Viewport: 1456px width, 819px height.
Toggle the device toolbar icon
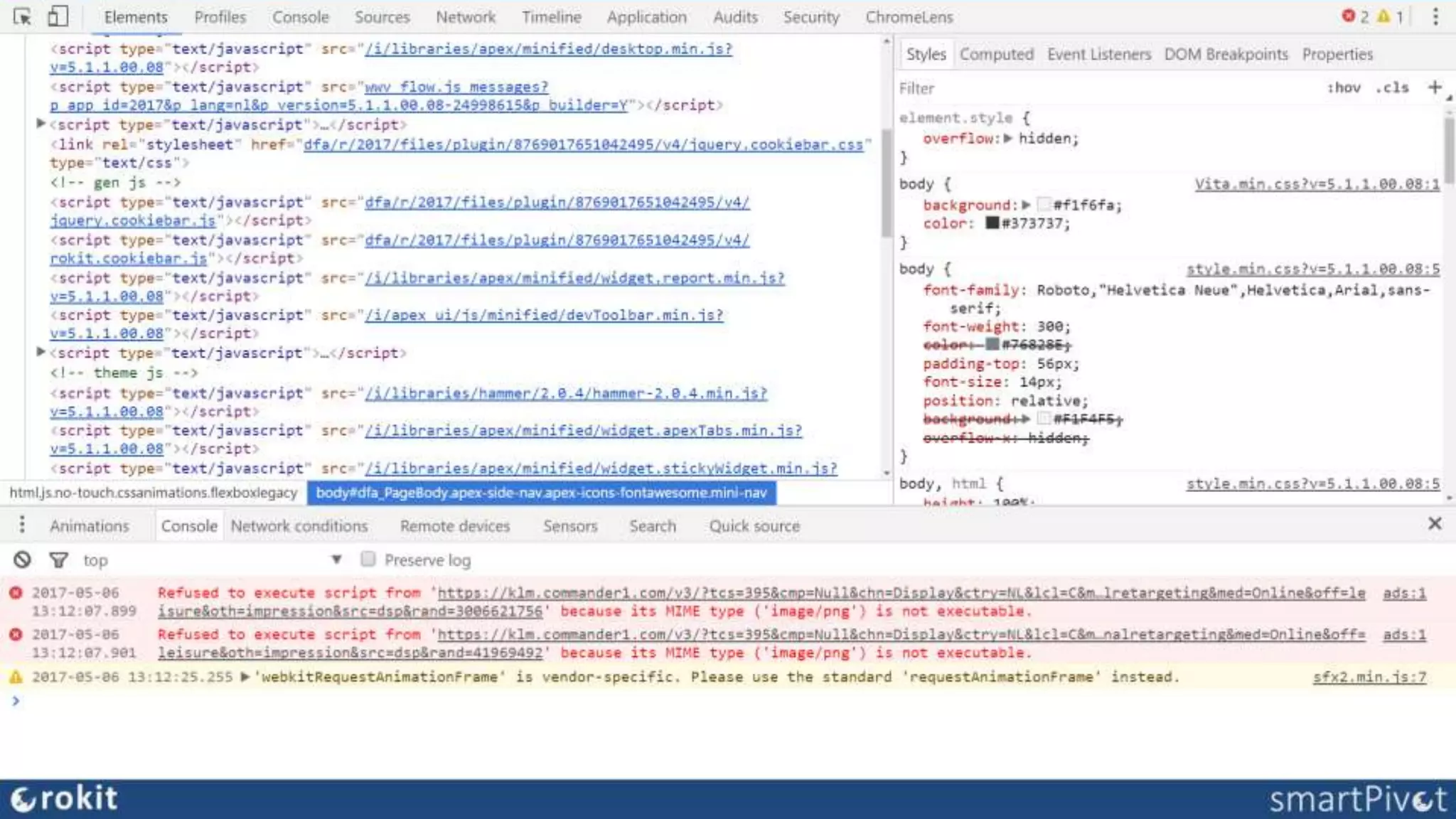click(x=58, y=16)
